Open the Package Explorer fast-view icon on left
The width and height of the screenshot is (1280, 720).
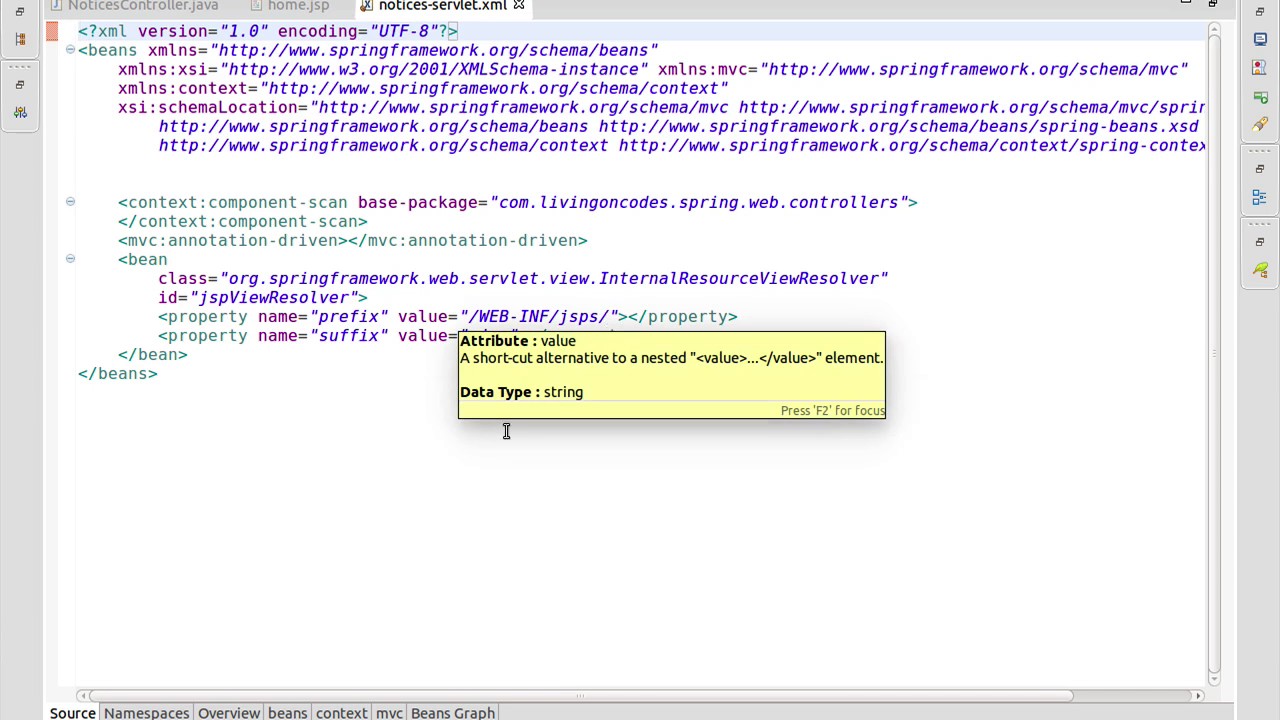coord(20,38)
